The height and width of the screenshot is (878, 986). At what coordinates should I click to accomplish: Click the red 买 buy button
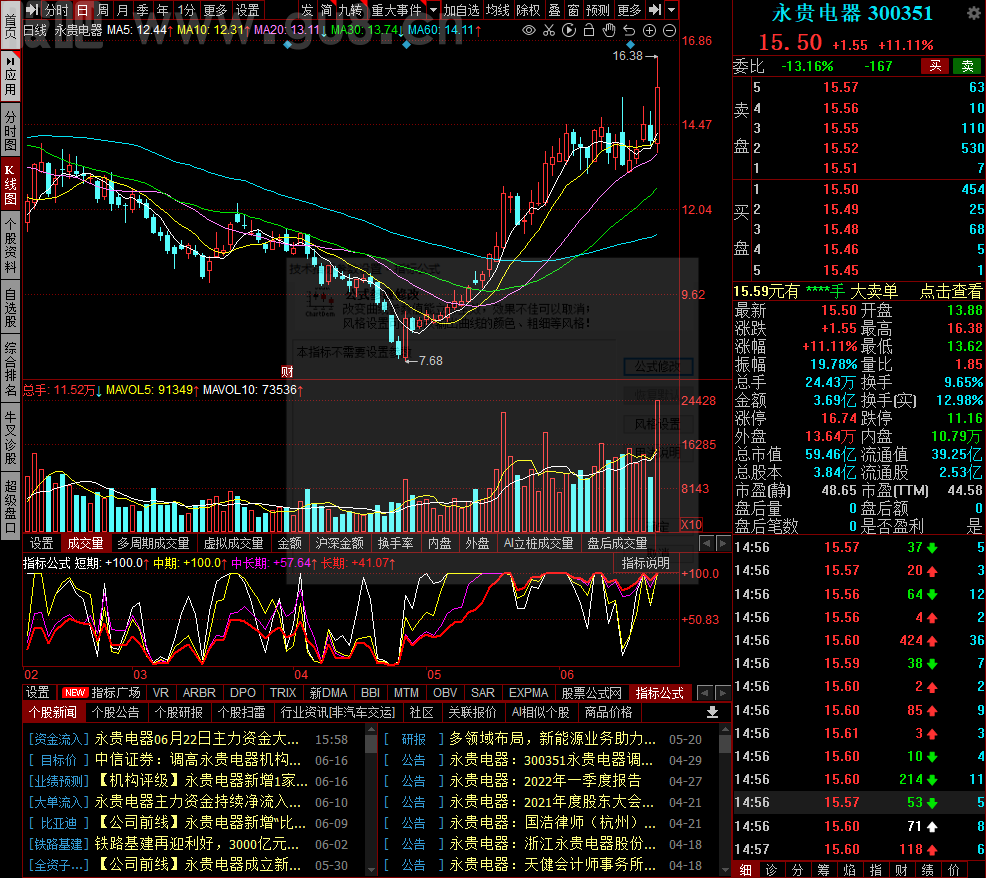click(936, 66)
